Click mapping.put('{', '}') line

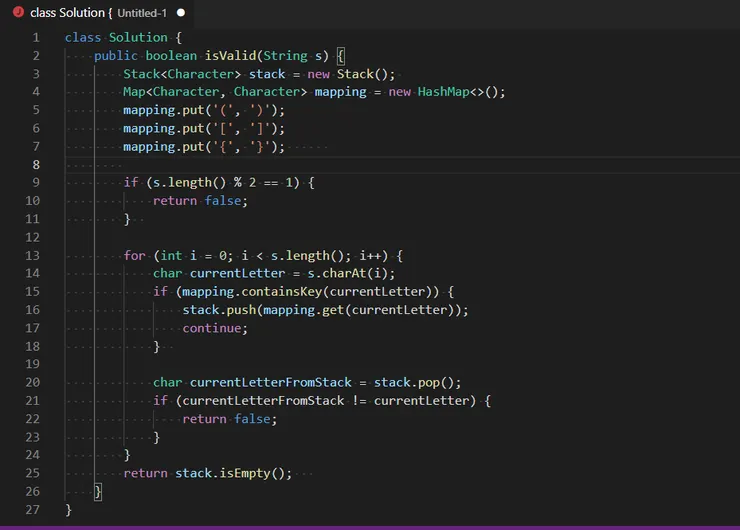[x=204, y=147]
